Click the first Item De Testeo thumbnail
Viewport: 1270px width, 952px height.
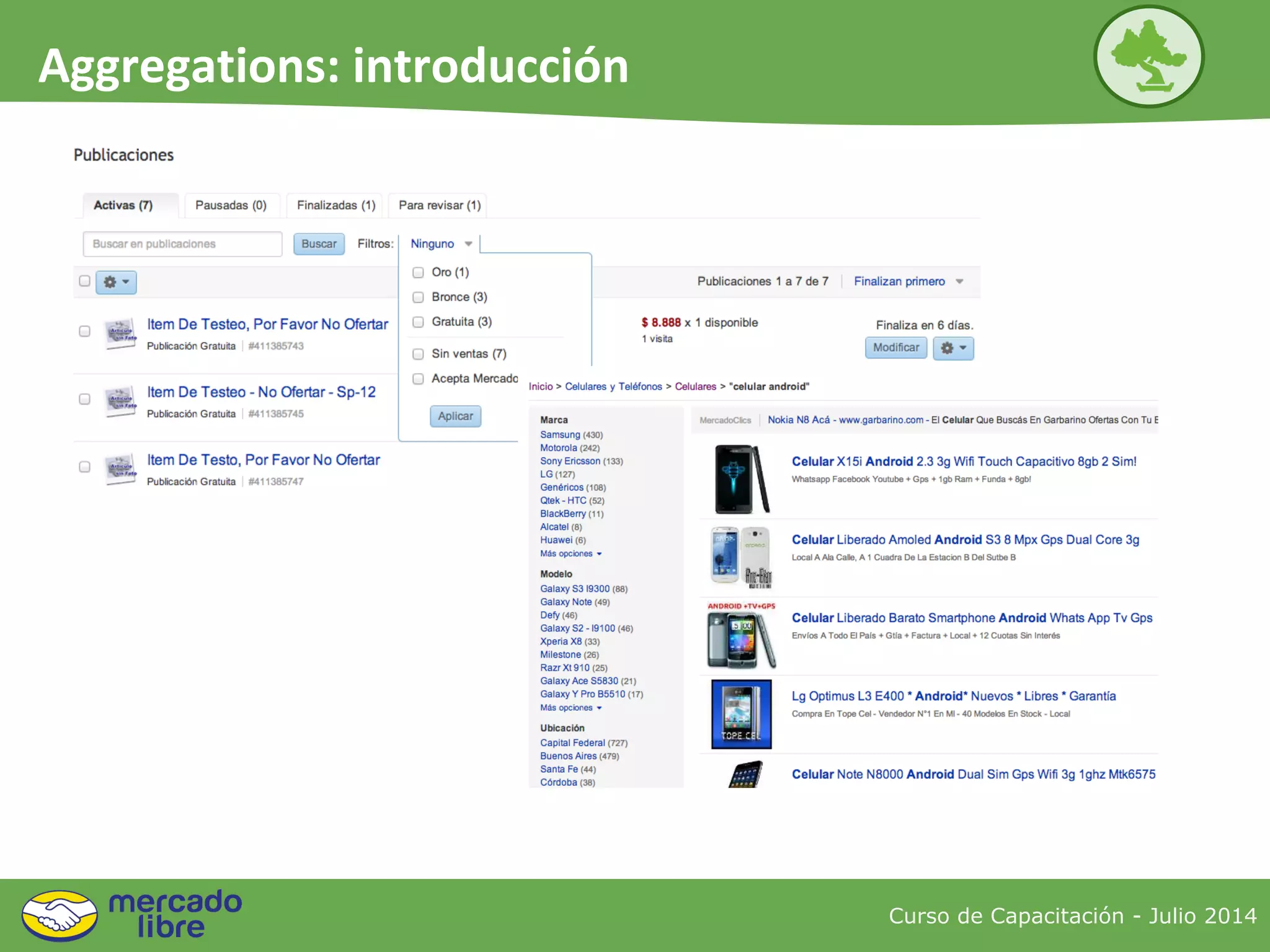(120, 334)
